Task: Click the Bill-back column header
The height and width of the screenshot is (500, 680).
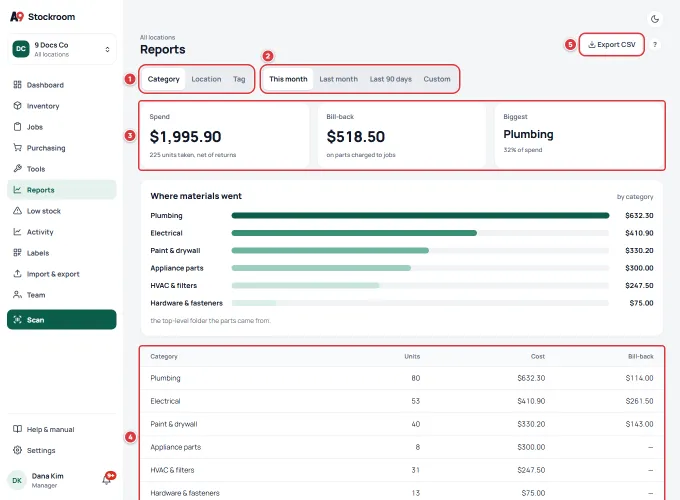Action: click(641, 356)
